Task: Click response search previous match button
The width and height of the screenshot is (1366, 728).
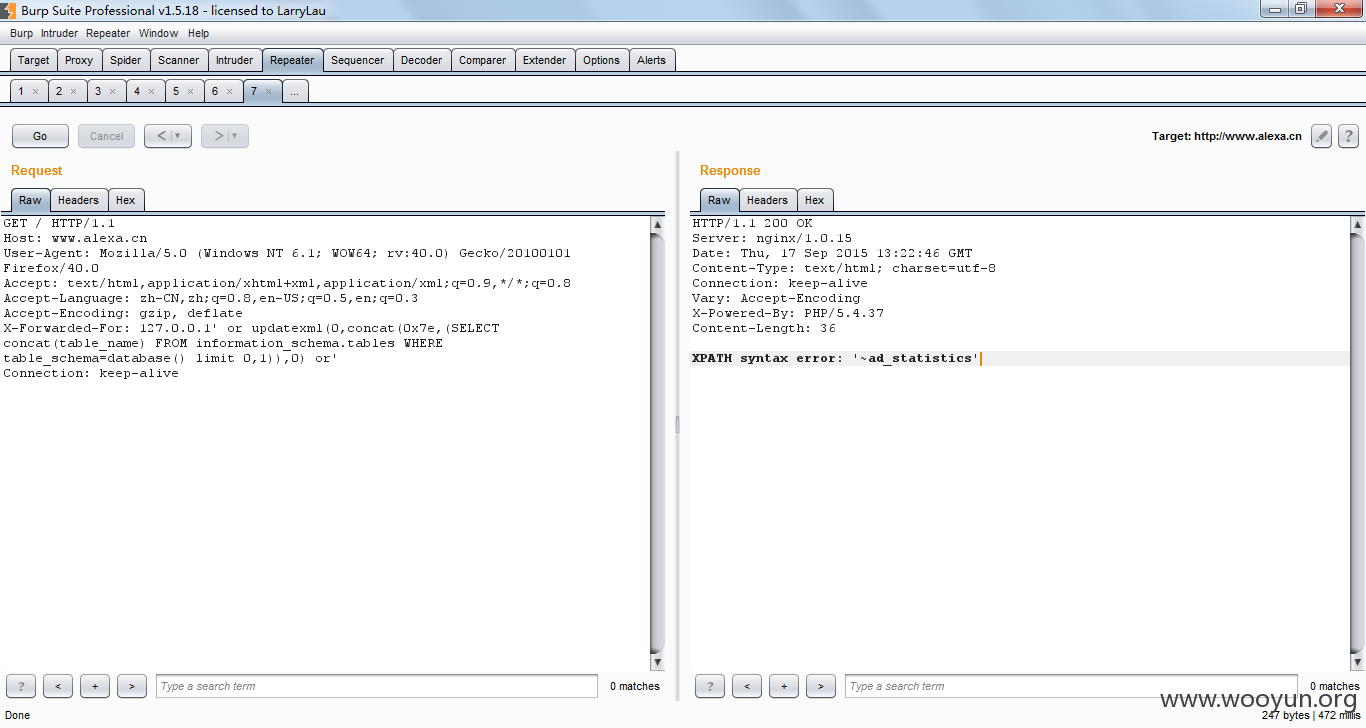Action: (x=747, y=686)
